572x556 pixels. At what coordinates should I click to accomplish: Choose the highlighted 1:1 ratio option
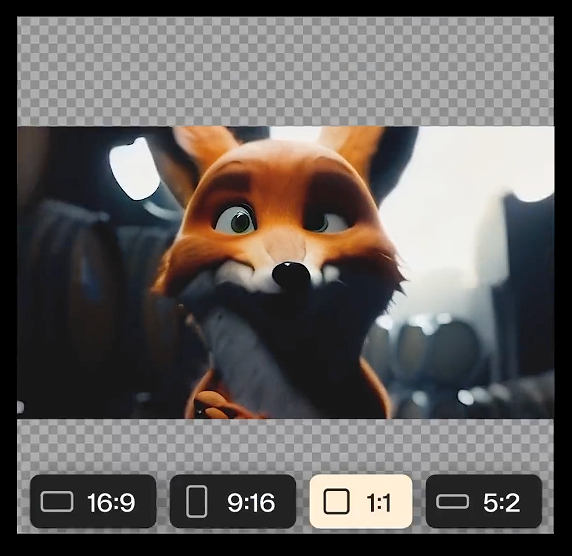click(x=361, y=501)
